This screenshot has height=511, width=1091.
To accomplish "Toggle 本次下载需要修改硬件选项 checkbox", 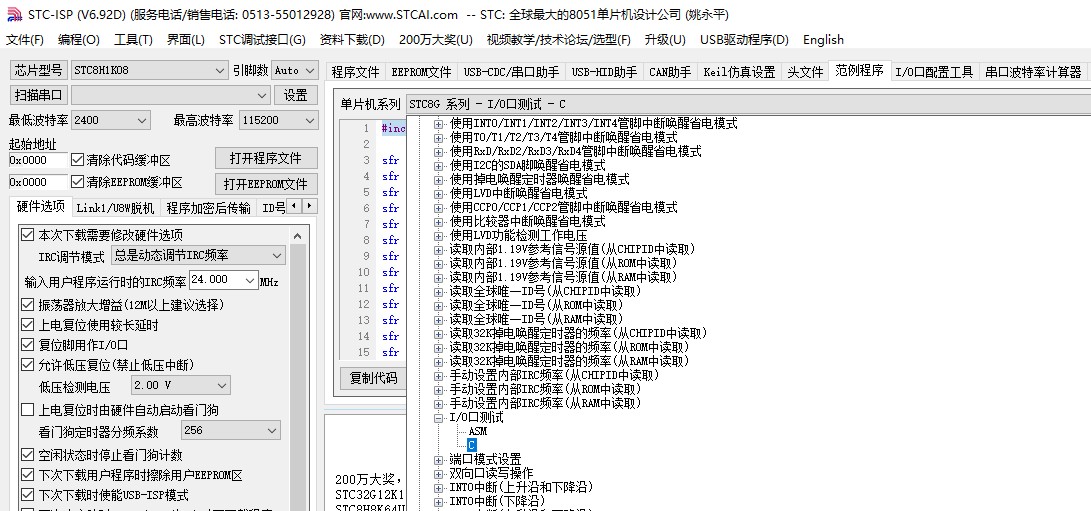I will click(27, 235).
